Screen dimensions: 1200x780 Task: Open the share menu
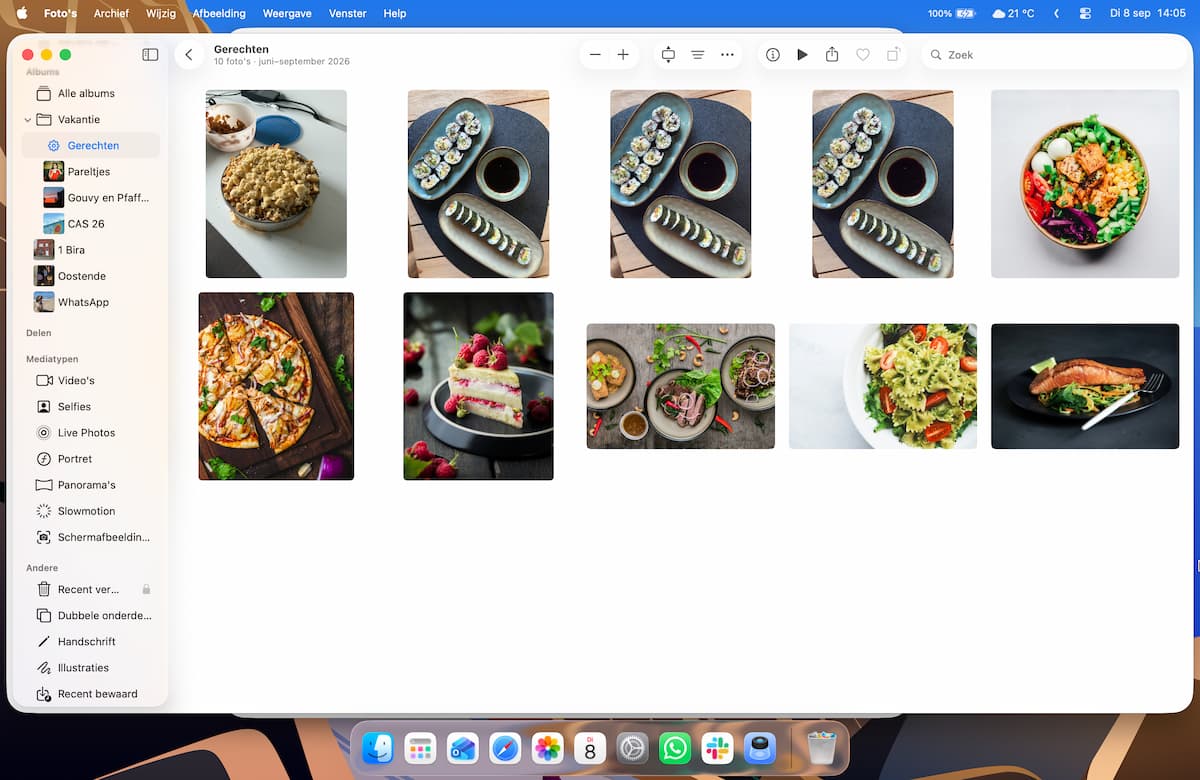[832, 55]
